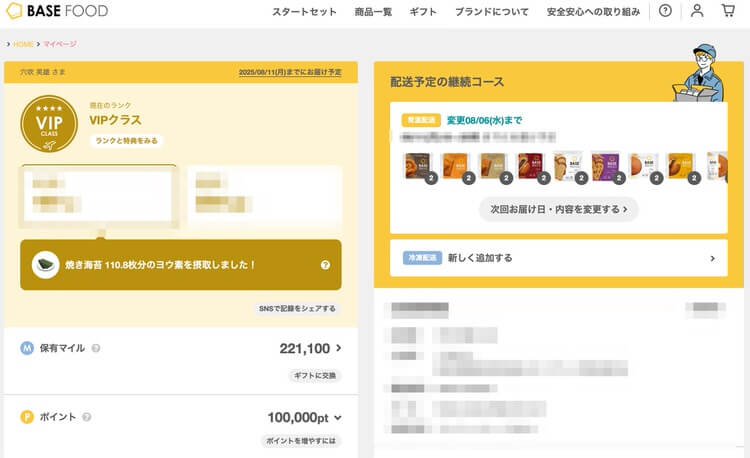Viewport: 750px width, 458px height.
Task: Open the help question mark icon in header
Action: pyautogui.click(x=665, y=11)
